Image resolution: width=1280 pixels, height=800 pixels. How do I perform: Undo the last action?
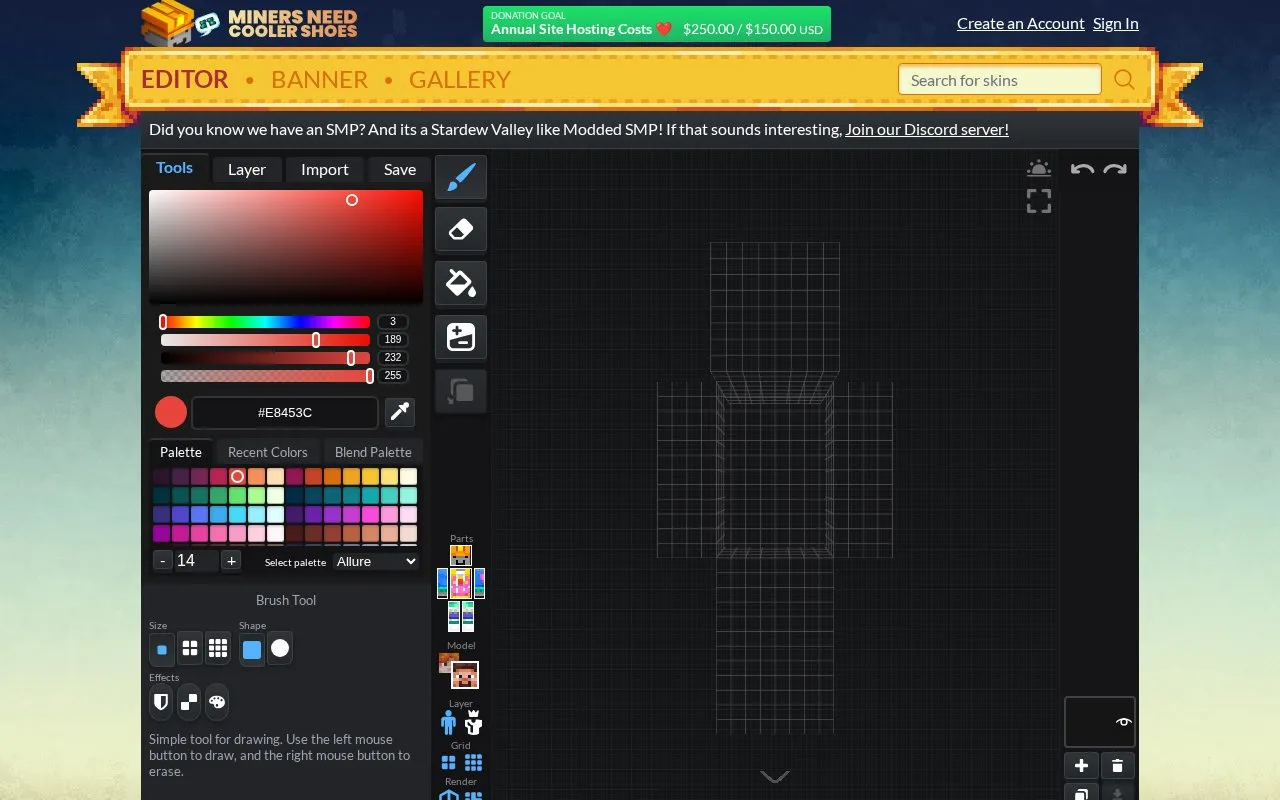click(1082, 169)
